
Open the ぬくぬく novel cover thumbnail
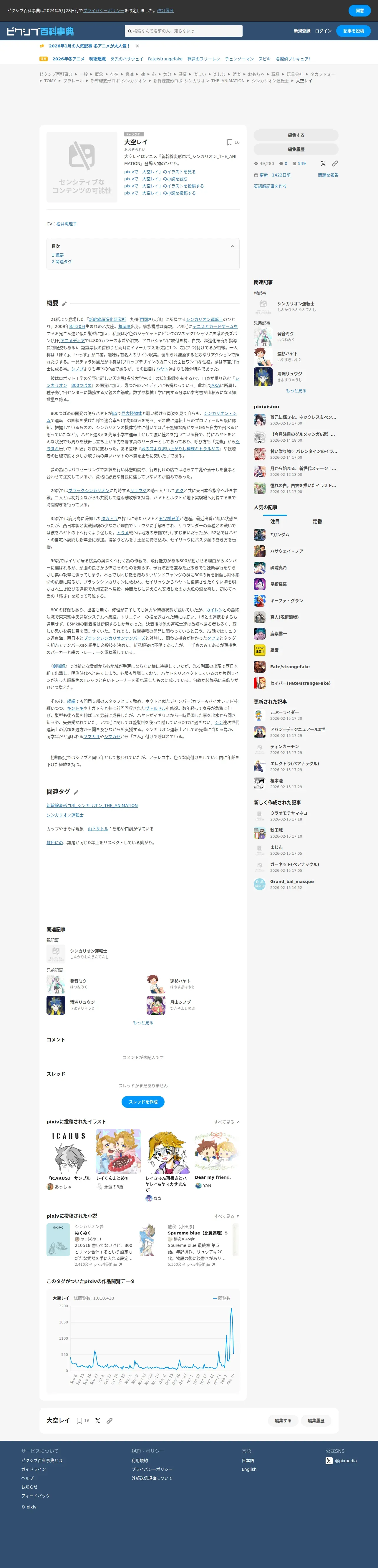coord(58,1239)
